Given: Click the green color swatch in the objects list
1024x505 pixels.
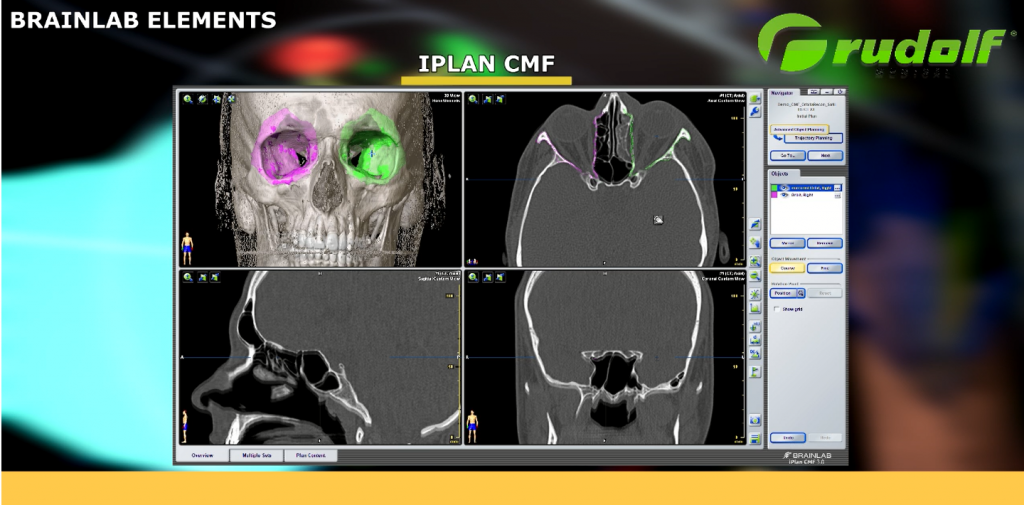Looking at the screenshot, I should 775,187.
